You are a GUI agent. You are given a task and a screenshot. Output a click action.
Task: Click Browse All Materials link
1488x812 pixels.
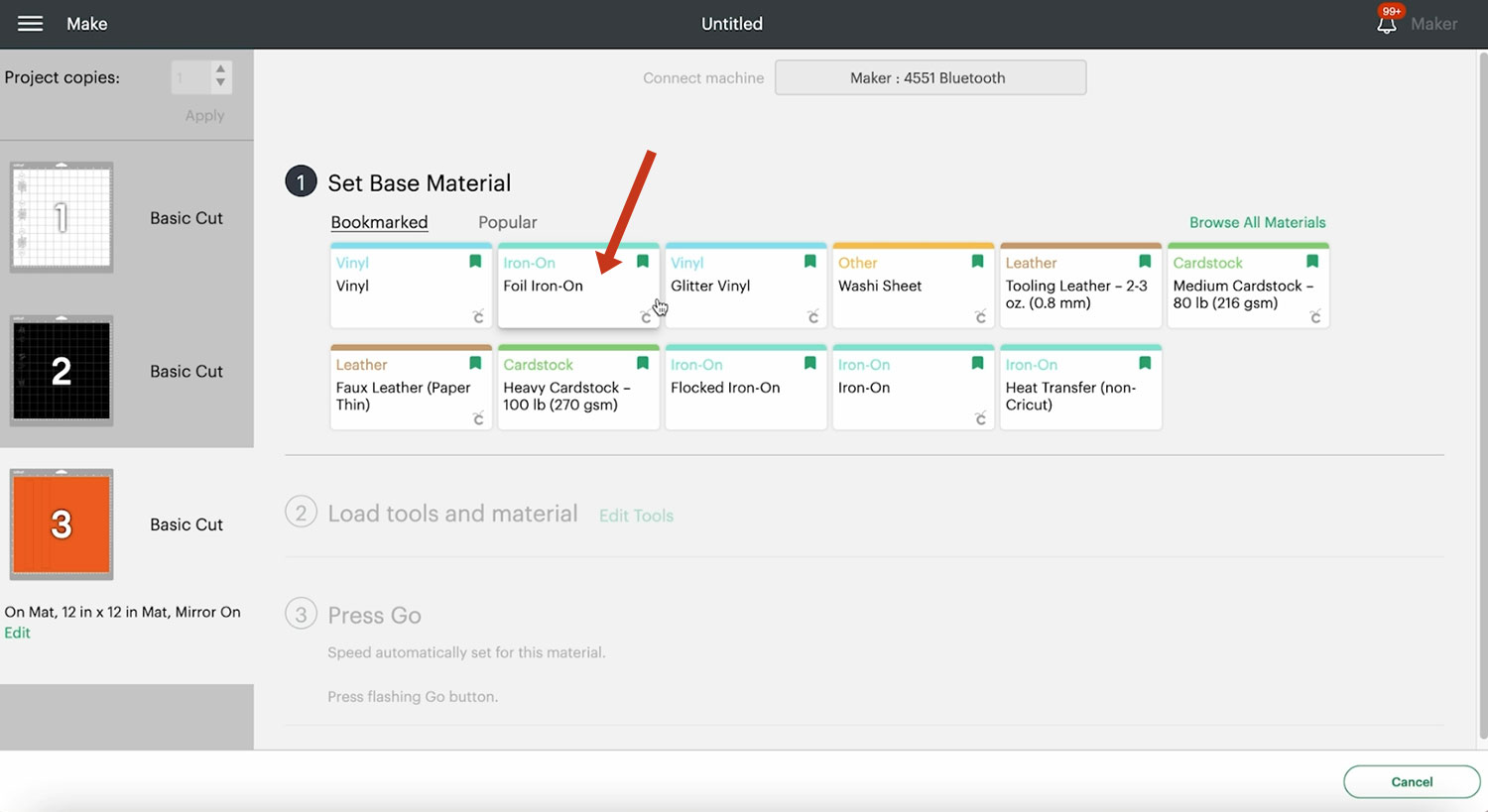pyautogui.click(x=1257, y=222)
